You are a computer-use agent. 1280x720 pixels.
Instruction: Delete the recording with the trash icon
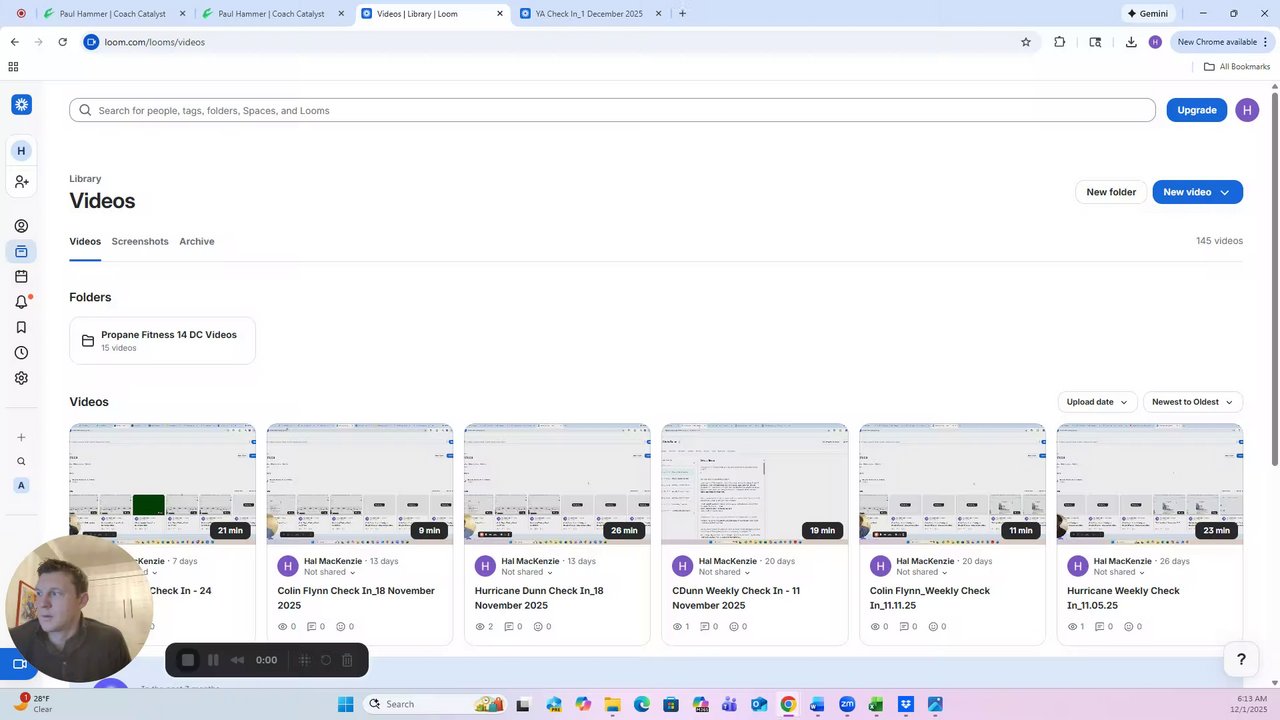pos(347,660)
